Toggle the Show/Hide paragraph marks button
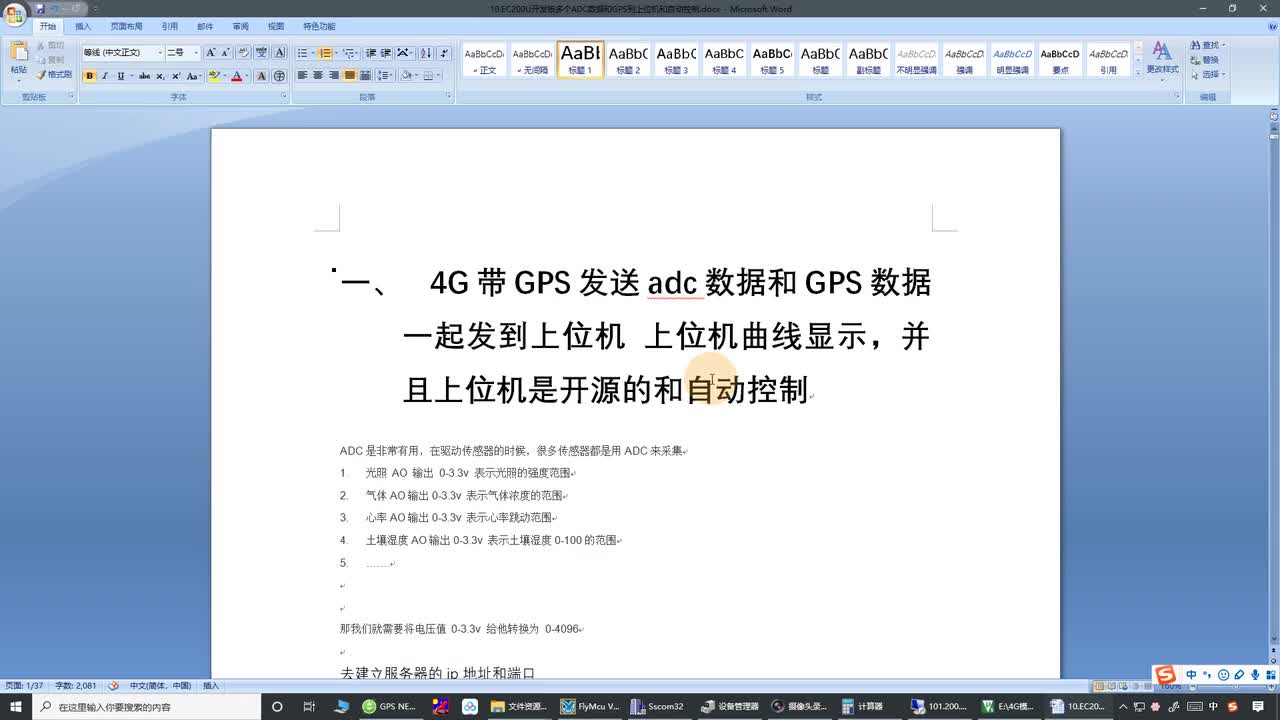1280x720 pixels. [443, 52]
